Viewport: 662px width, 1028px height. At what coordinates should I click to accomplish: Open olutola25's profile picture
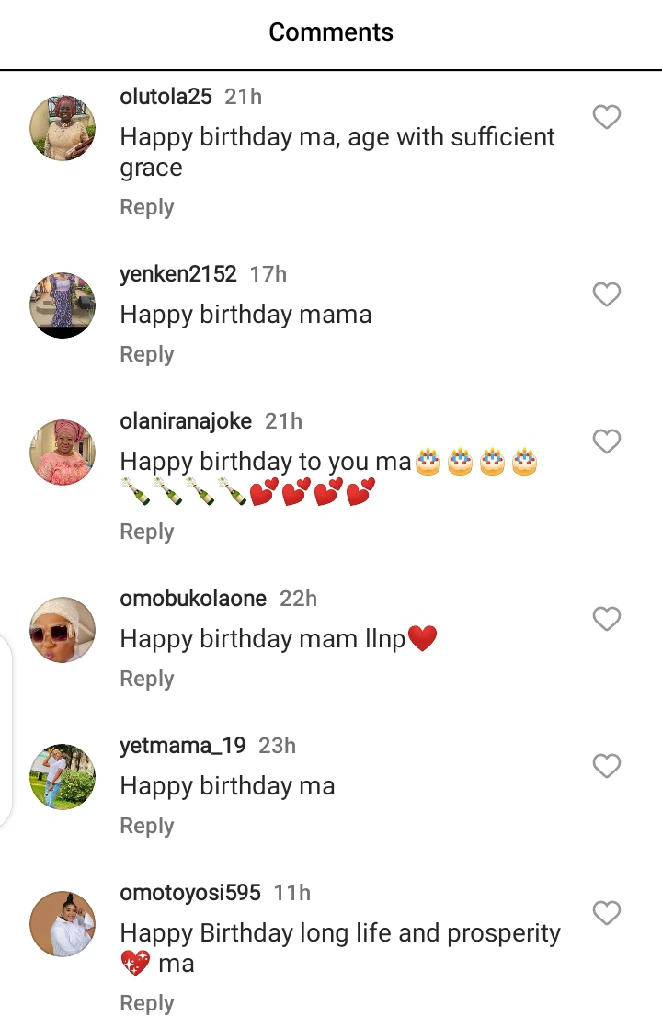pyautogui.click(x=62, y=128)
